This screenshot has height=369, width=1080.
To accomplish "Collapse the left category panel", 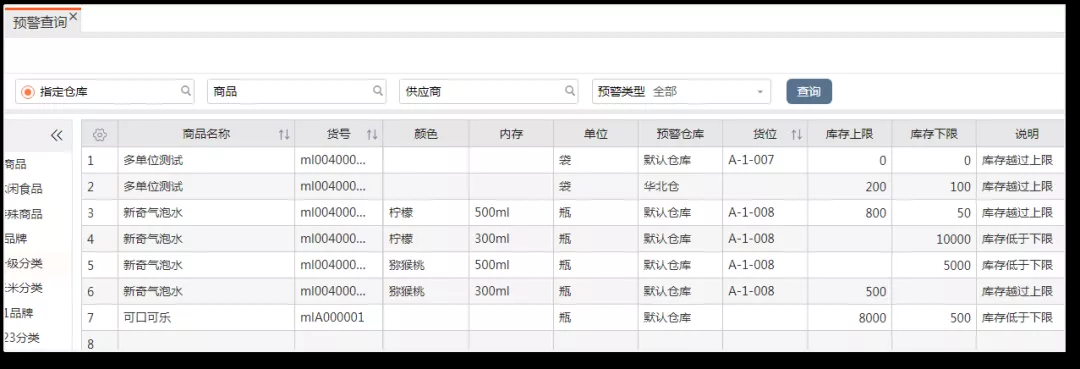I will (57, 136).
